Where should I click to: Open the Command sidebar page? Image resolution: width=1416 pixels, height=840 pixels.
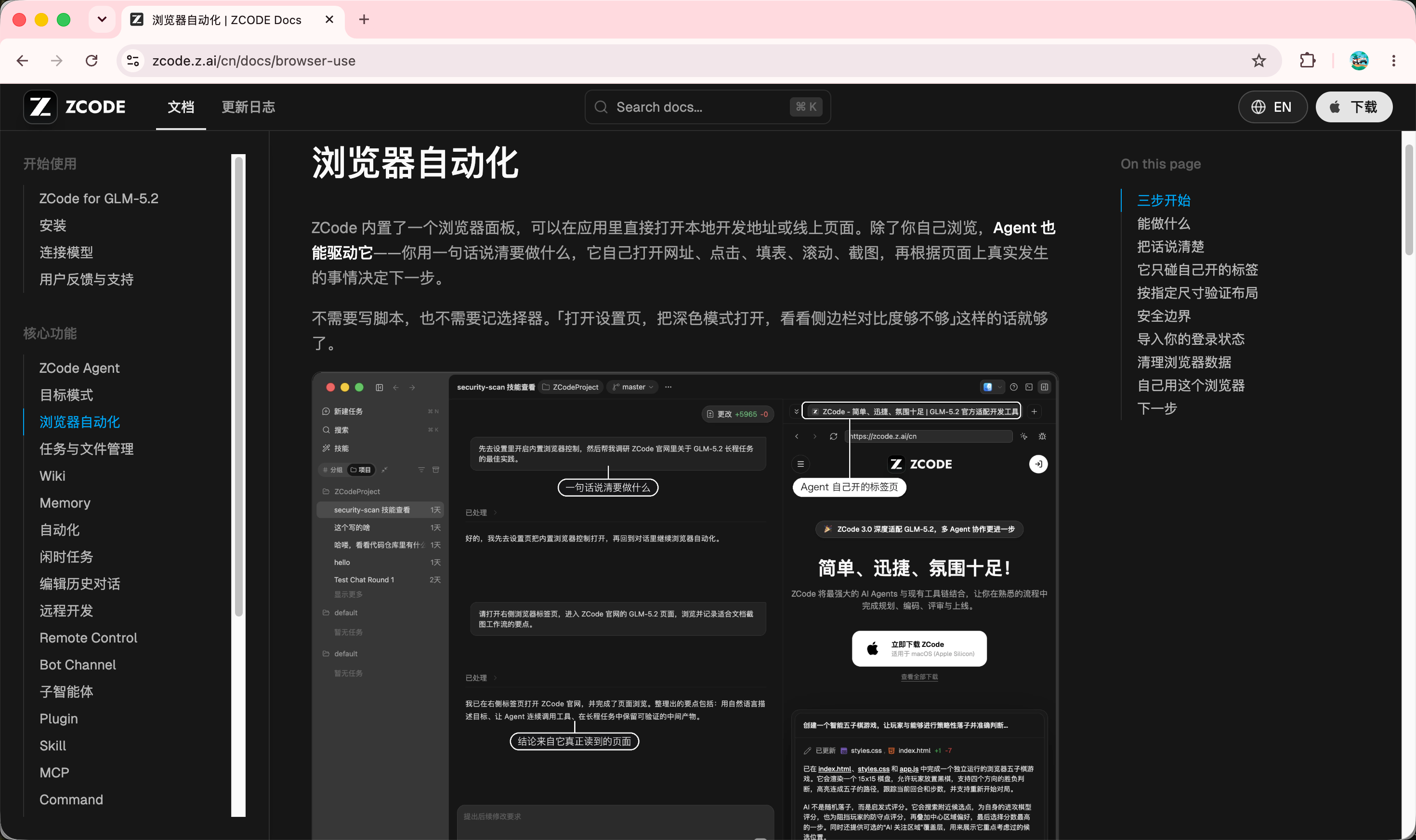point(71,800)
